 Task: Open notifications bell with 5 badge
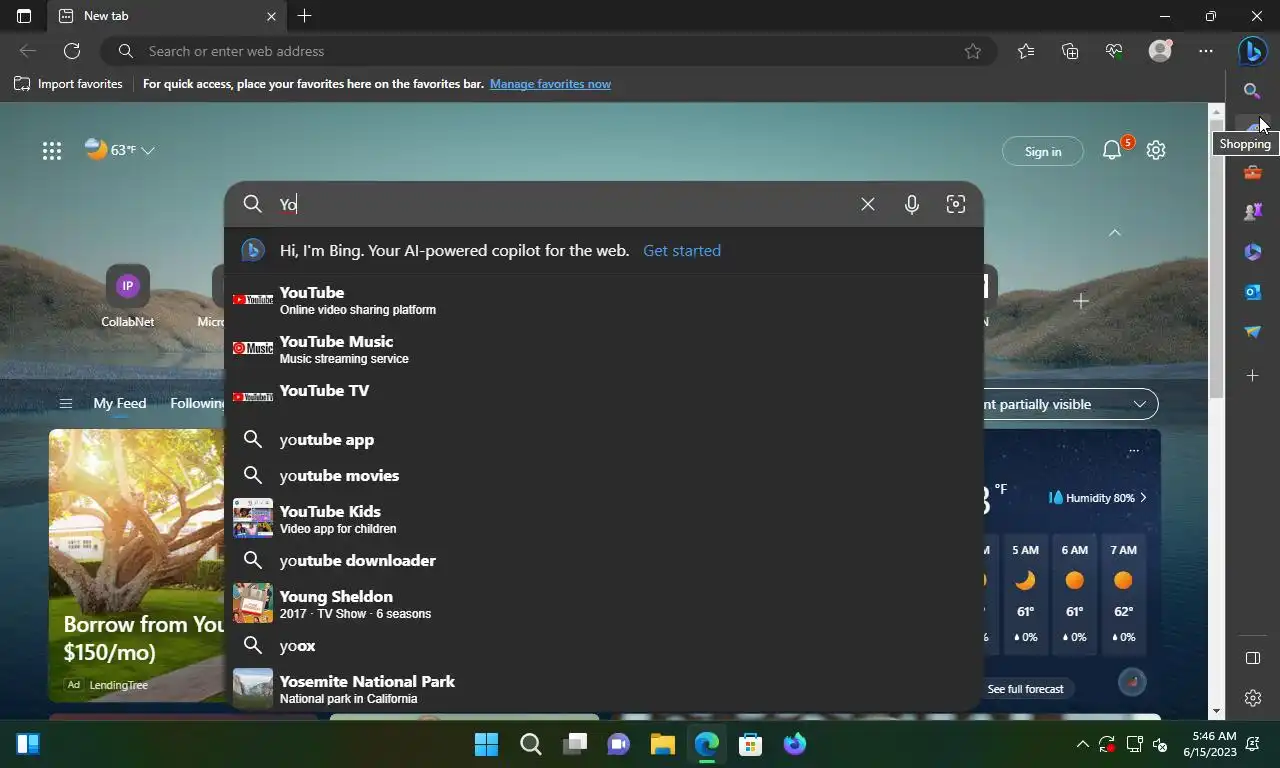tap(1112, 150)
